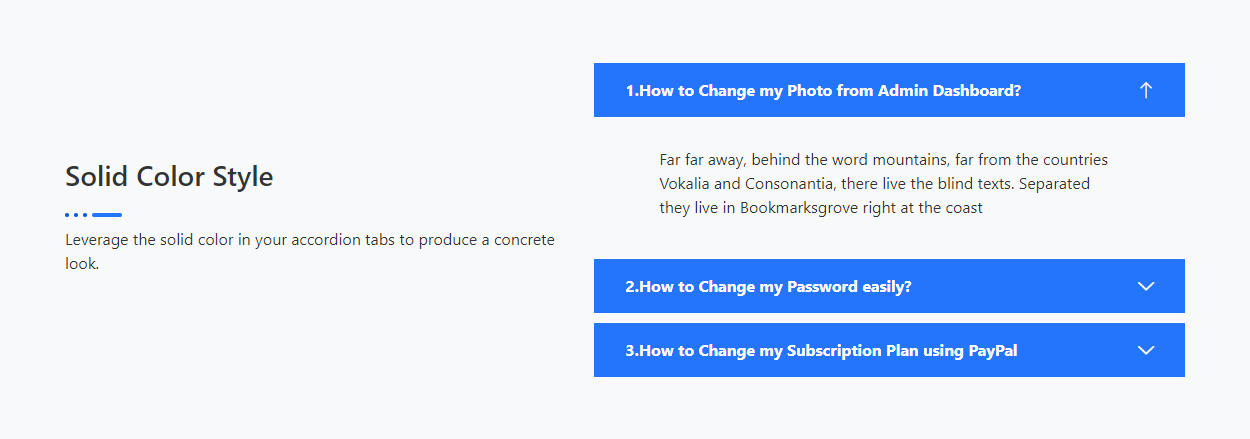Click the final word "look." of the description
Image resolution: width=1250 pixels, height=439 pixels.
pyautogui.click(x=82, y=265)
